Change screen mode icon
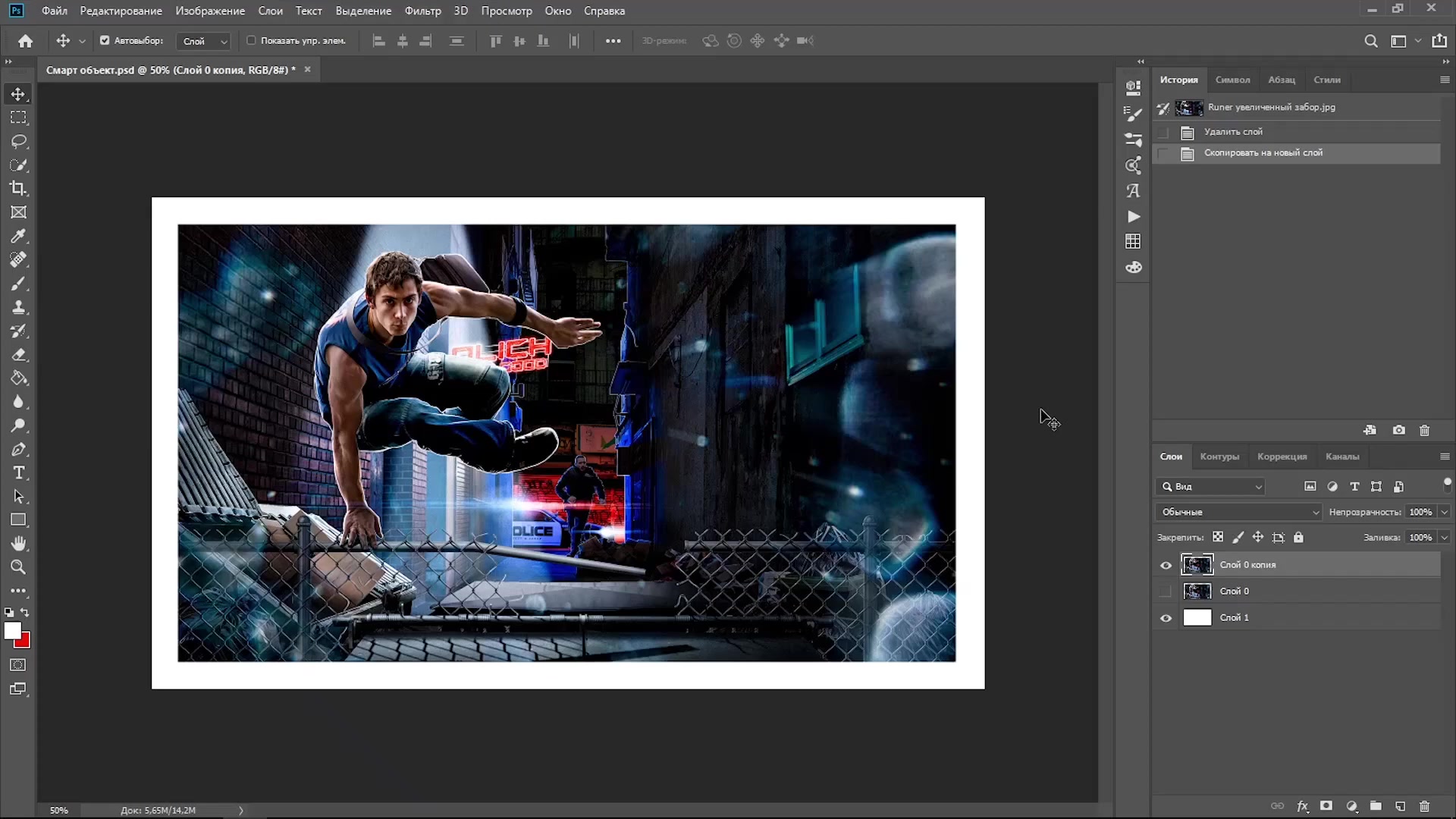The image size is (1456, 819). click(18, 689)
